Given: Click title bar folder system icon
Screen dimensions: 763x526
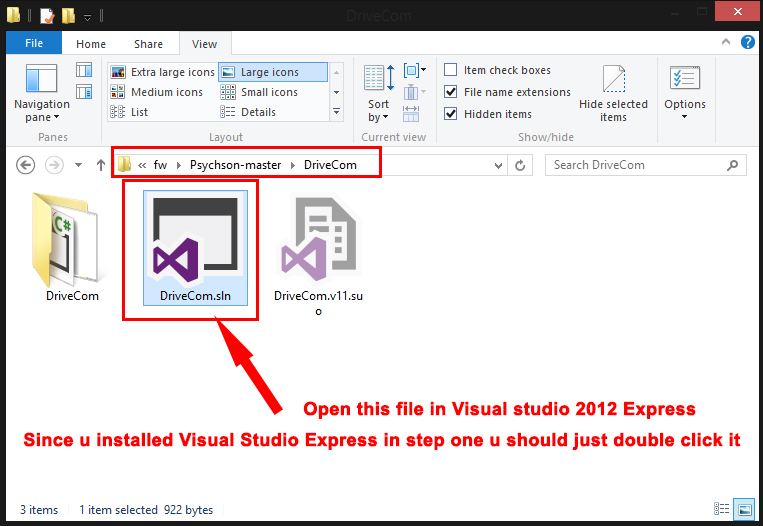Looking at the screenshot, I should pyautogui.click(x=14, y=15).
